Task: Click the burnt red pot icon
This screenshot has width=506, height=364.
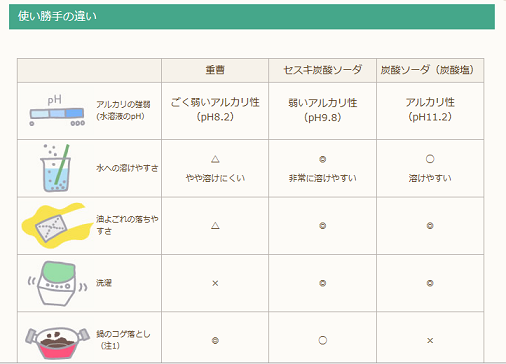Action: [57, 342]
